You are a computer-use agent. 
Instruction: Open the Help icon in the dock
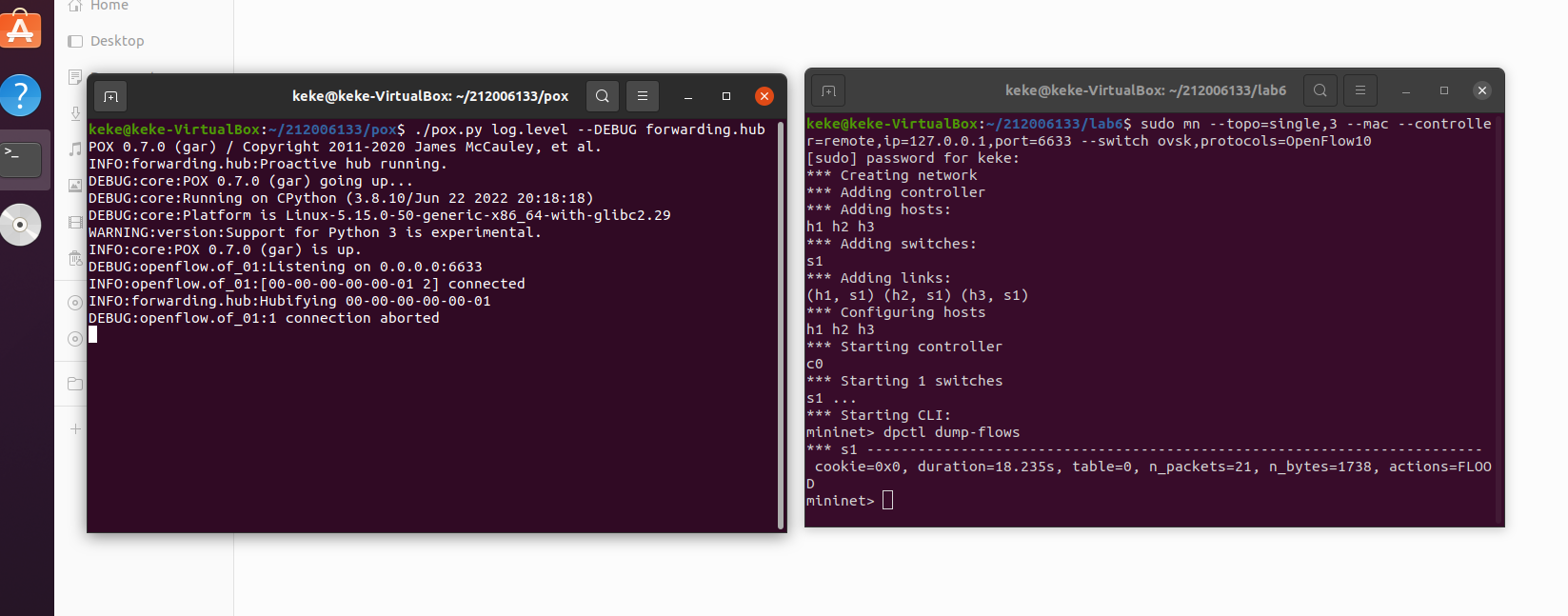click(21, 95)
